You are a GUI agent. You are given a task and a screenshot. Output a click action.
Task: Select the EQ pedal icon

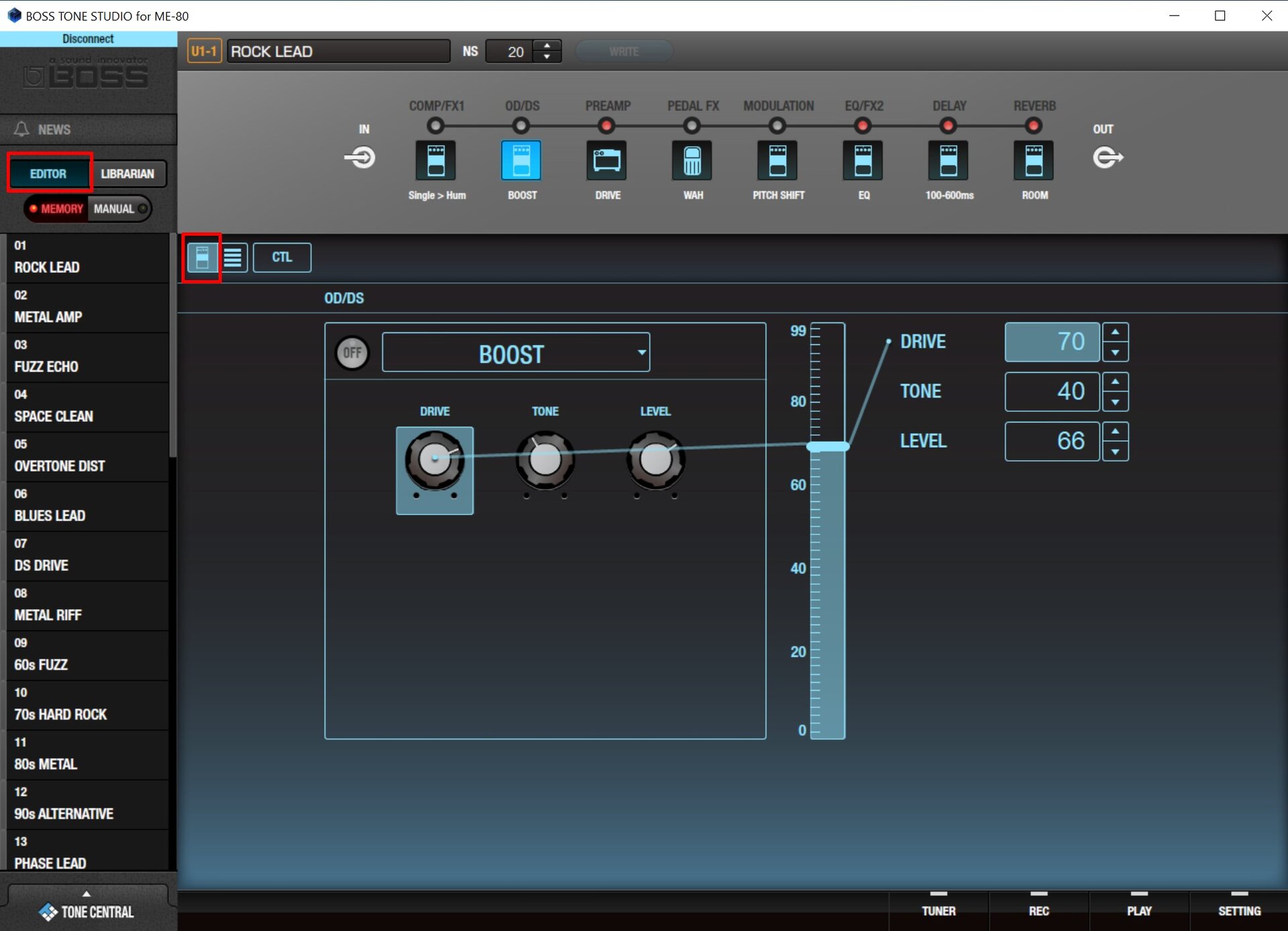point(863,160)
